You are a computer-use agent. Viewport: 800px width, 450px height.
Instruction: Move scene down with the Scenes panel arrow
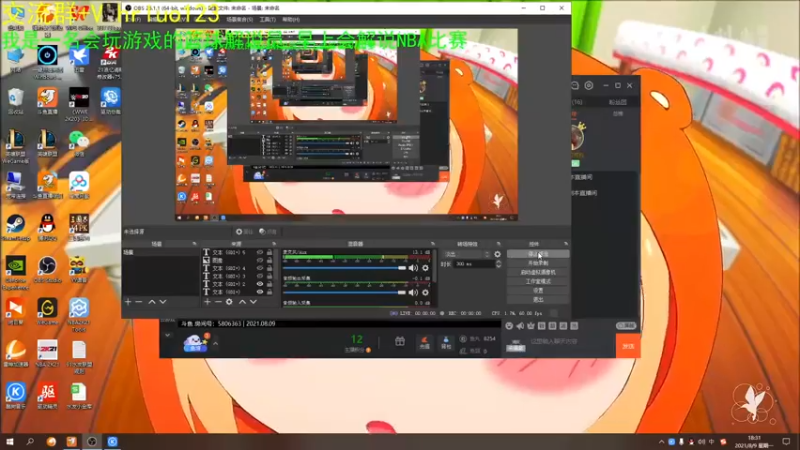click(163, 302)
